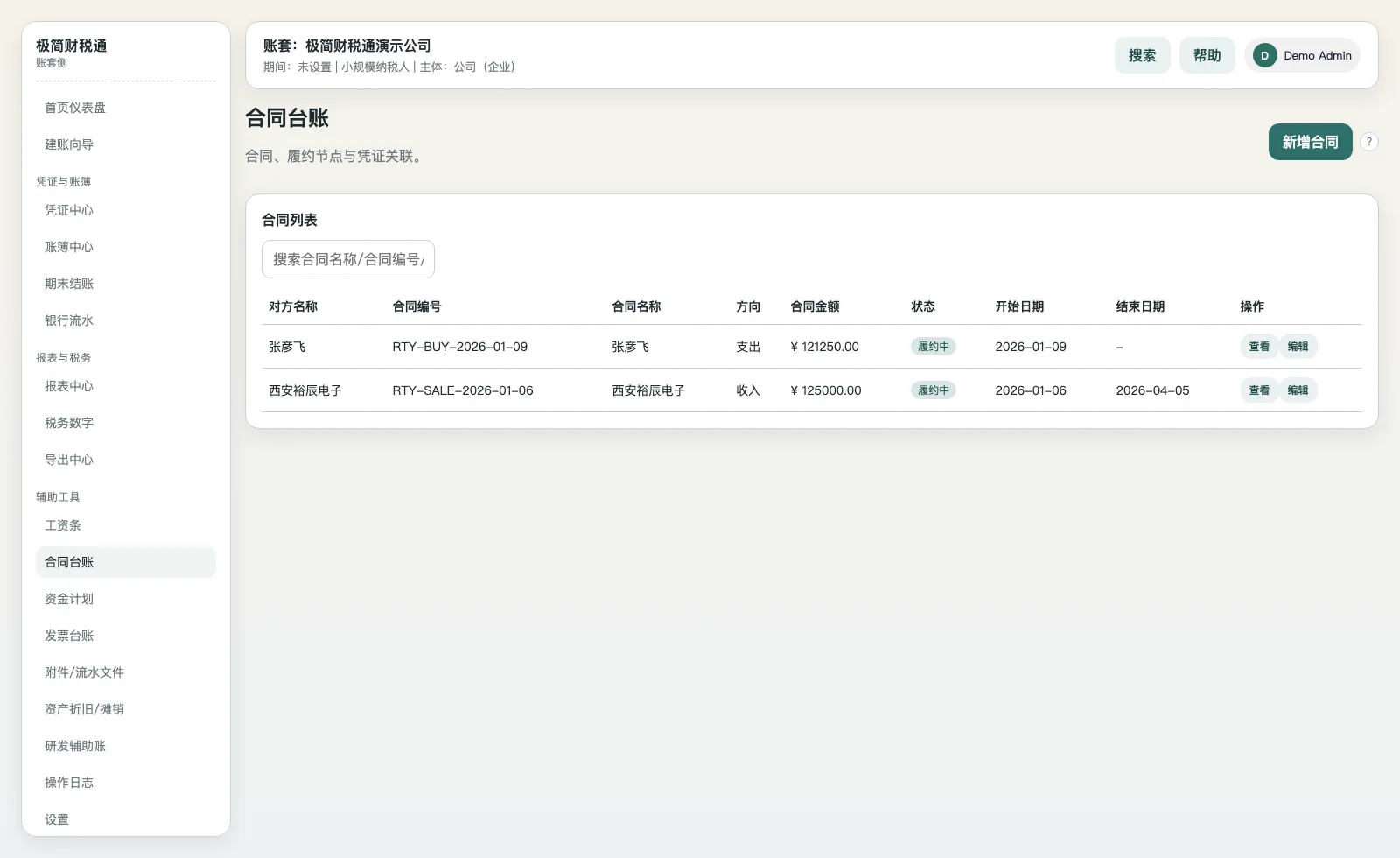1400x858 pixels.
Task: Open 账簿中心
Action: click(69, 247)
